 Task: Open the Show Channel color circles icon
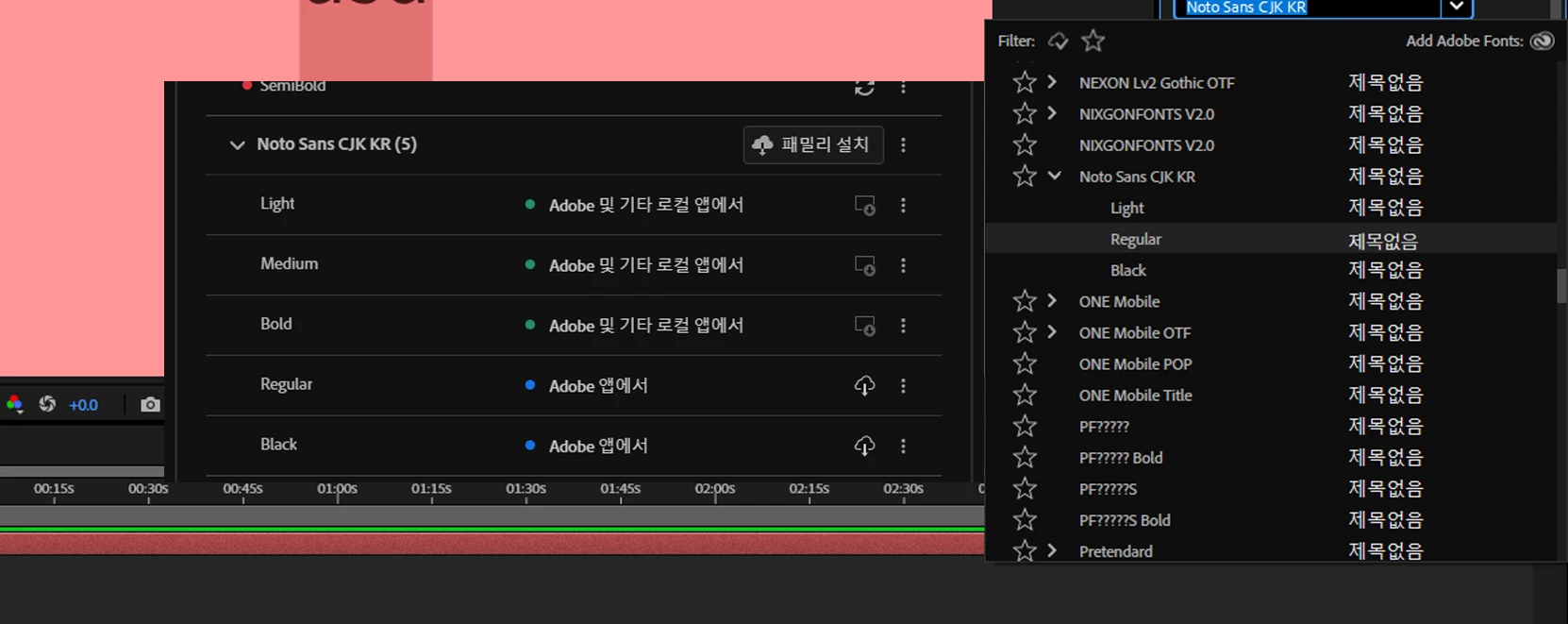click(x=15, y=405)
